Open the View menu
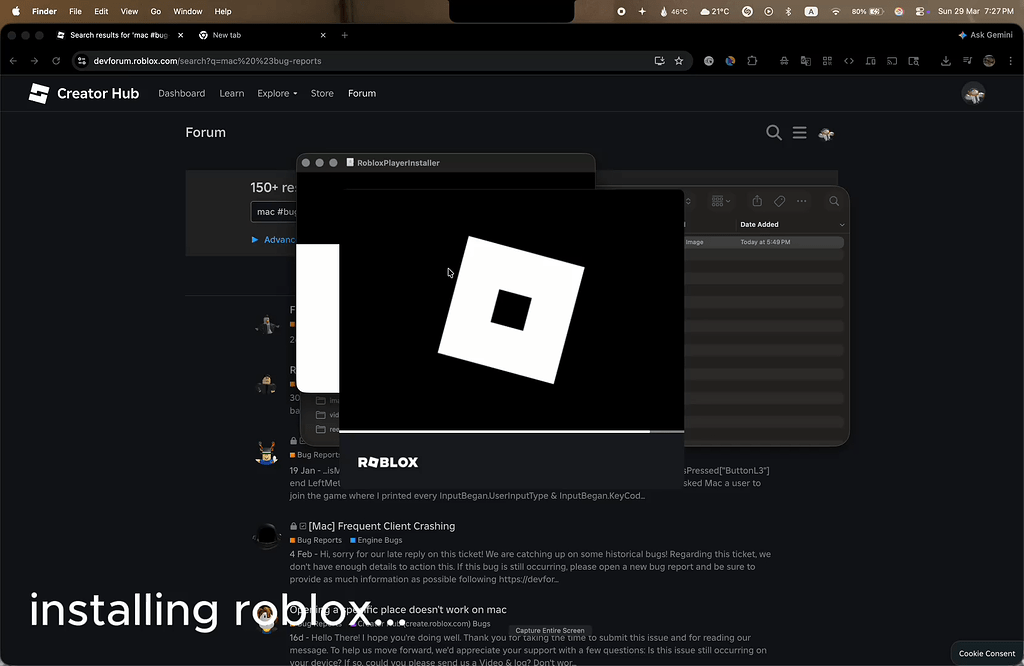Screen dimensions: 1024x666 click(x=129, y=11)
